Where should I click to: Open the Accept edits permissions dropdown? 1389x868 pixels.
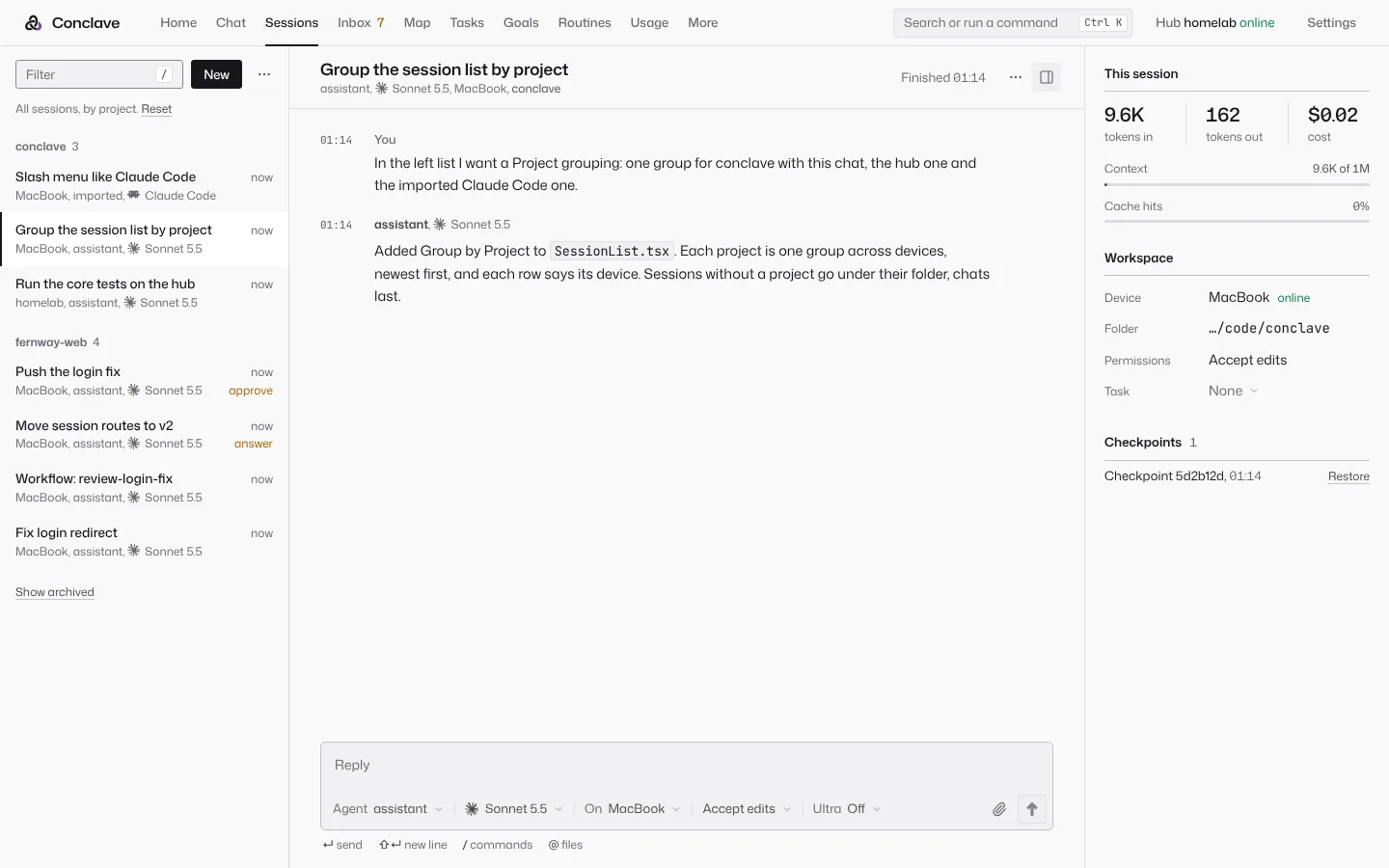pos(747,809)
